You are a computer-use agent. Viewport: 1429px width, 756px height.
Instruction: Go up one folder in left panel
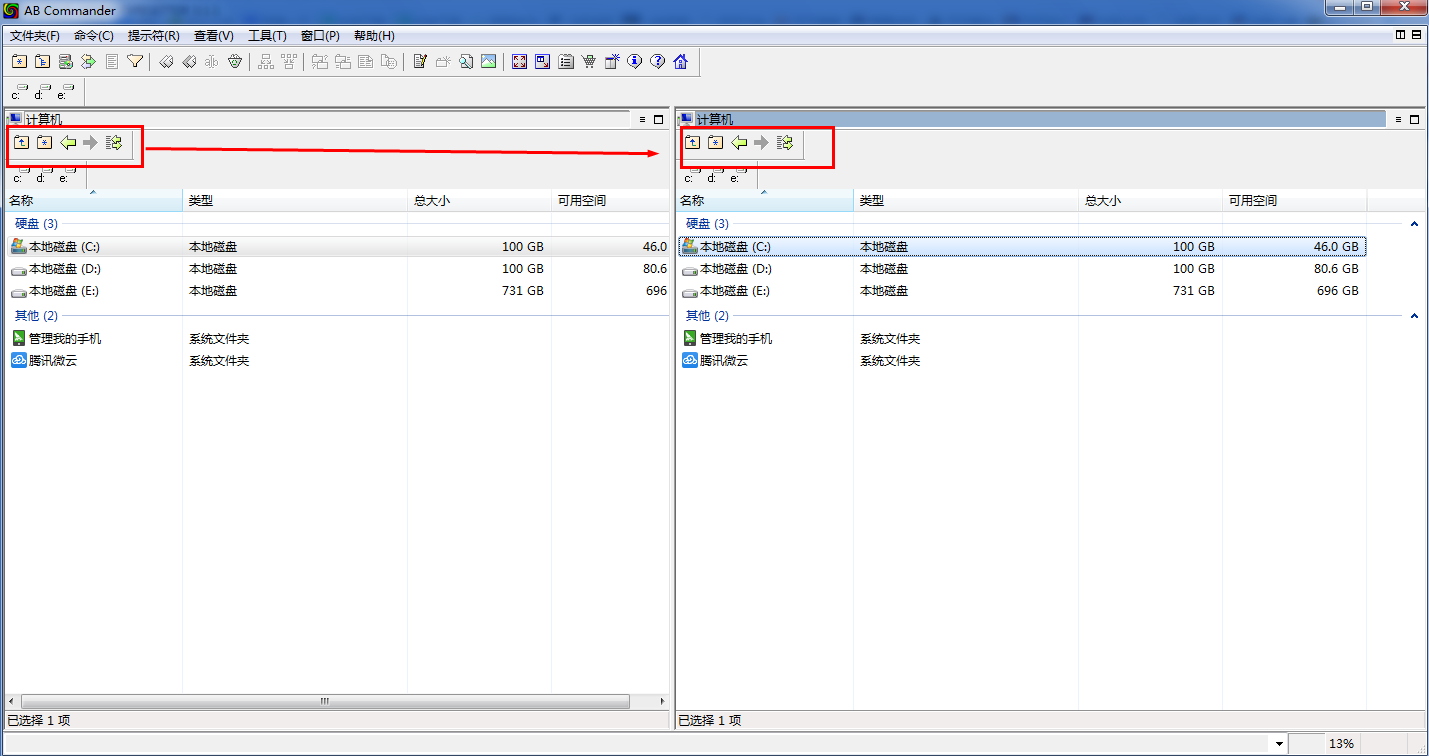[21, 143]
